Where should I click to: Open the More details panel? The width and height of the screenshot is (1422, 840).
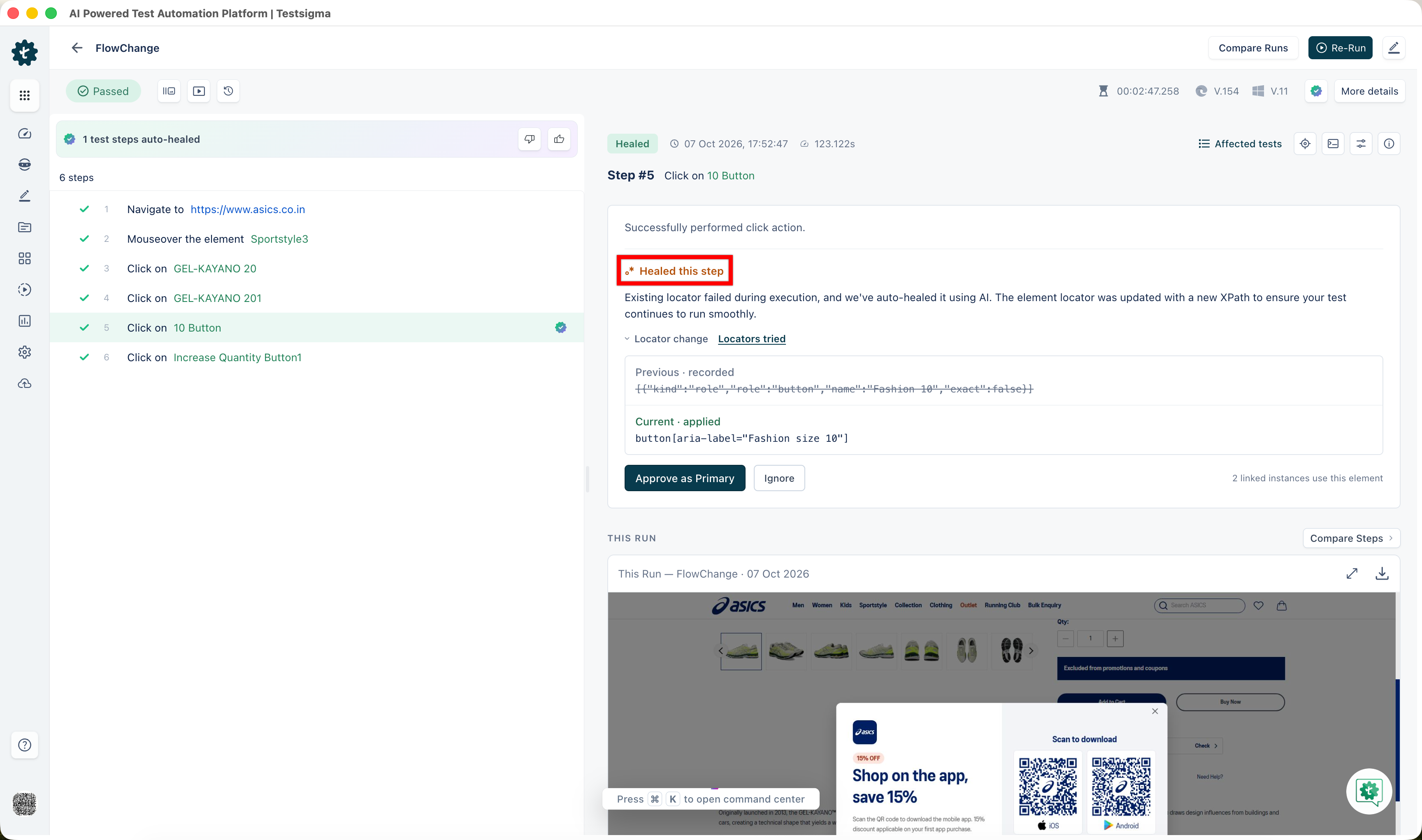pos(1369,91)
